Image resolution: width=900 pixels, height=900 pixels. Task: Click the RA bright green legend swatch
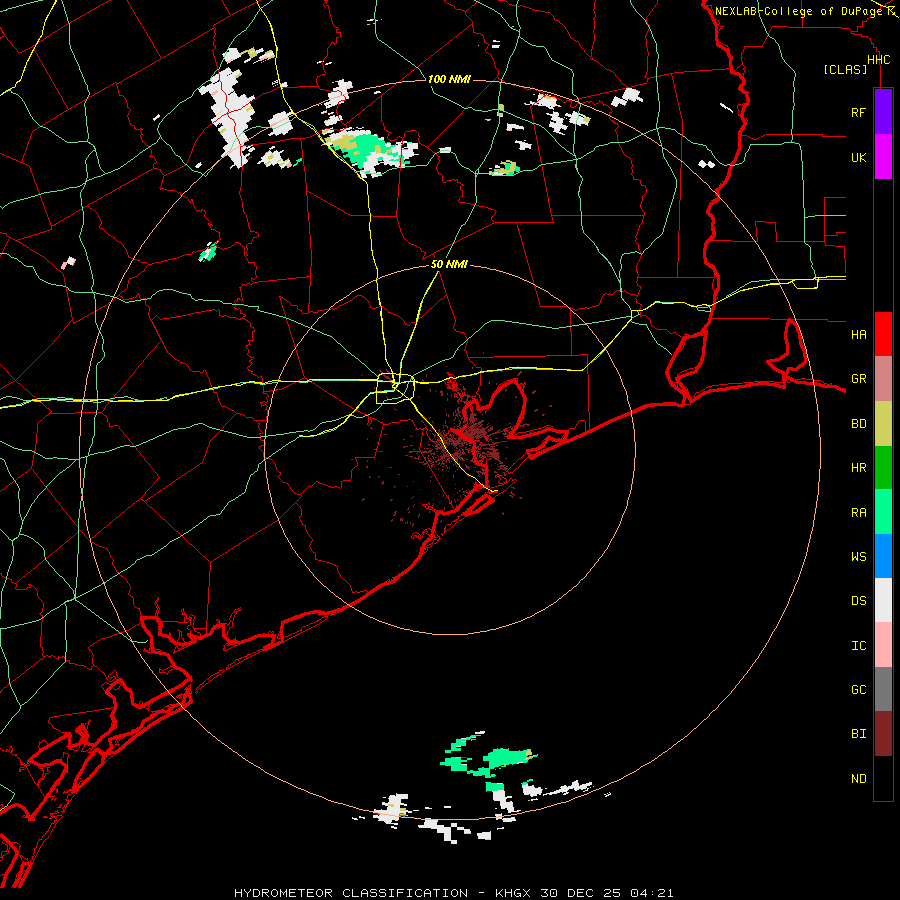[883, 512]
